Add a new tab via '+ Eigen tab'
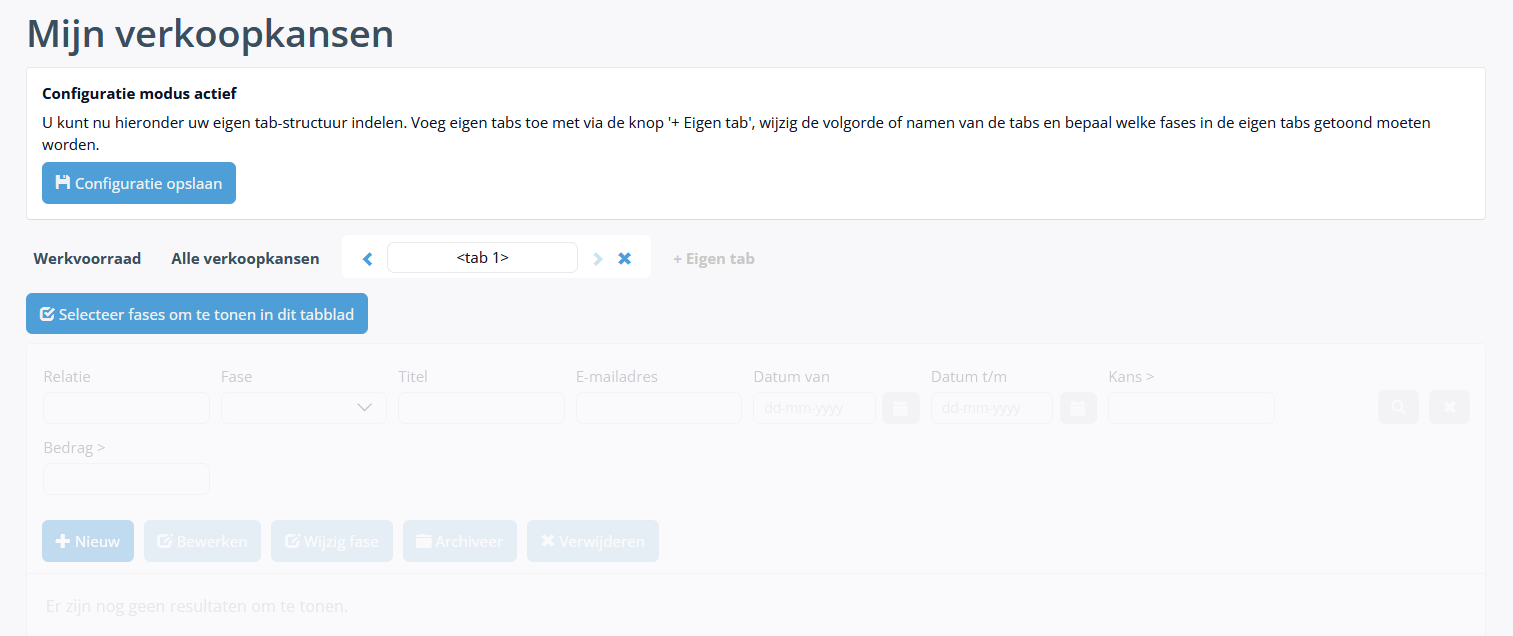This screenshot has height=636, width=1513. pos(714,258)
